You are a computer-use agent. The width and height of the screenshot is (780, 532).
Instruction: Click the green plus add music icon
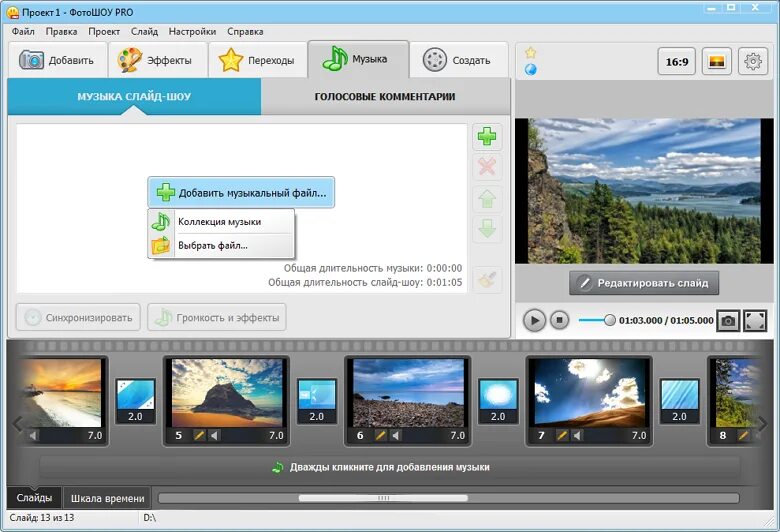tap(487, 137)
